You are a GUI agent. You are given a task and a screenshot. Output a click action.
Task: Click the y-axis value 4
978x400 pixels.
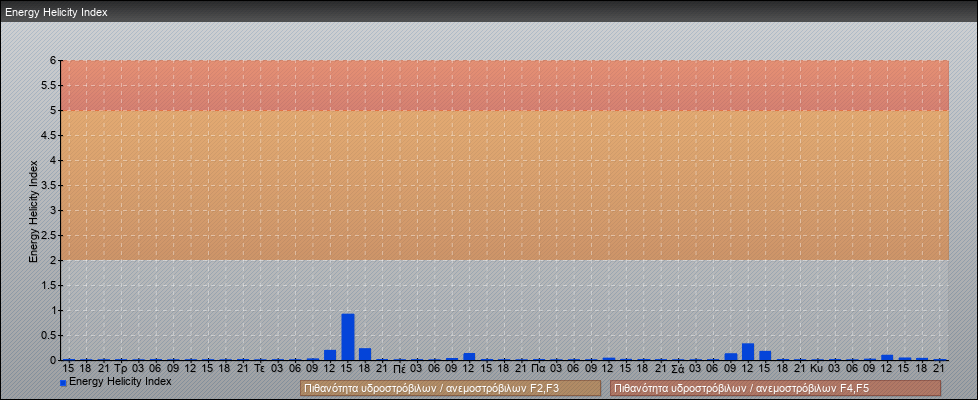coord(54,160)
